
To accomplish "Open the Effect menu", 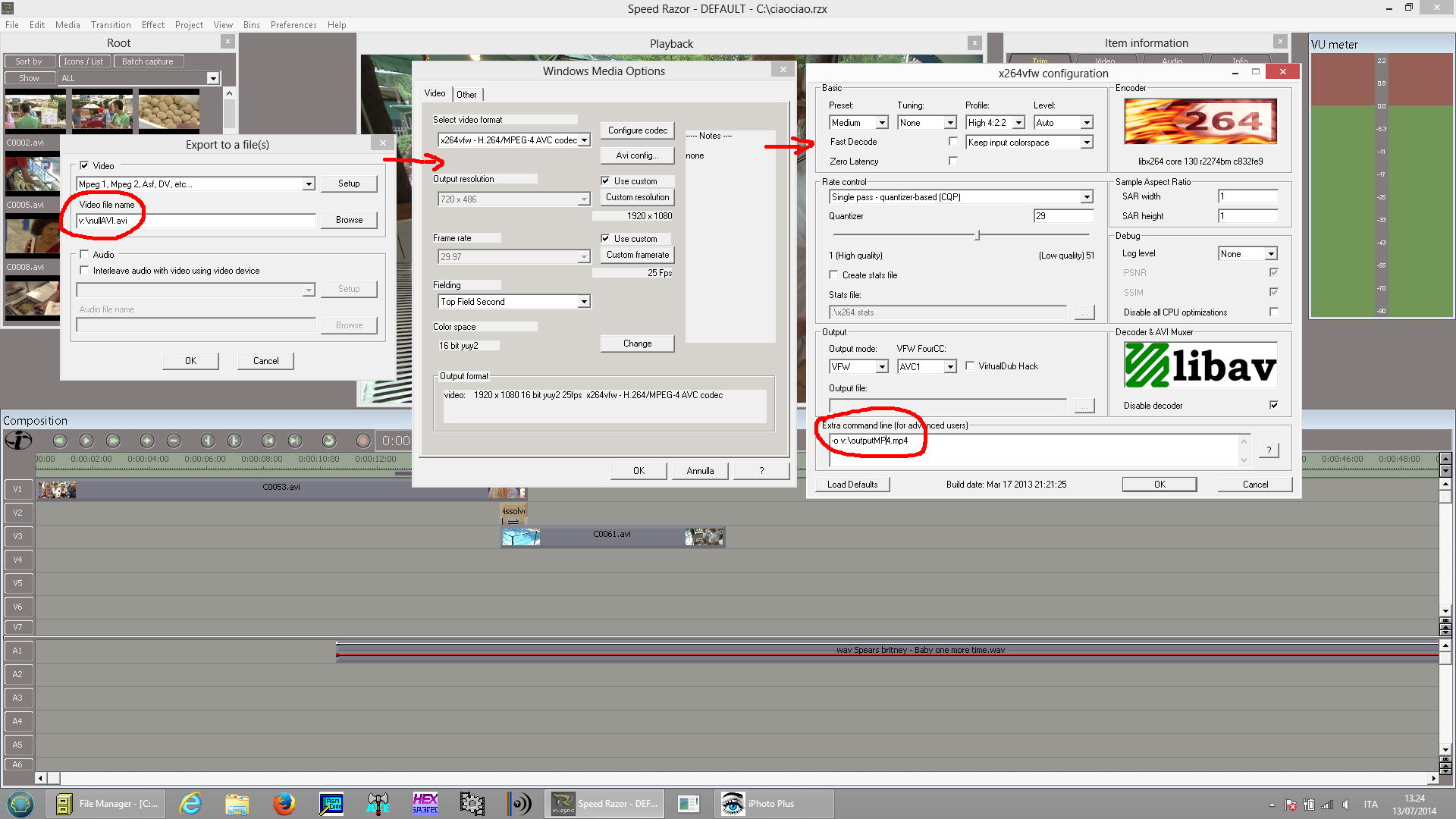I will (152, 25).
